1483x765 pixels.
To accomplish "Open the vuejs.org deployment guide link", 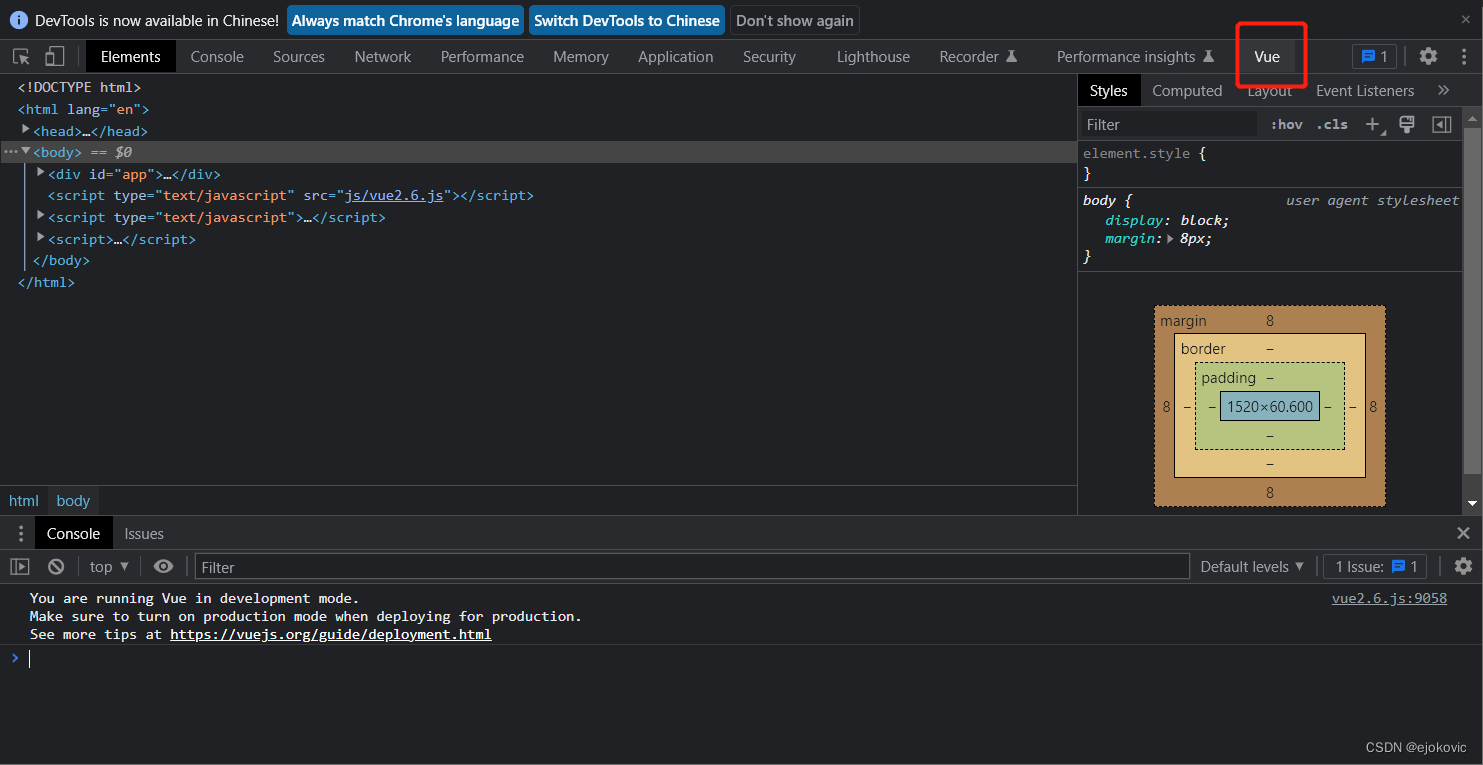I will click(331, 634).
